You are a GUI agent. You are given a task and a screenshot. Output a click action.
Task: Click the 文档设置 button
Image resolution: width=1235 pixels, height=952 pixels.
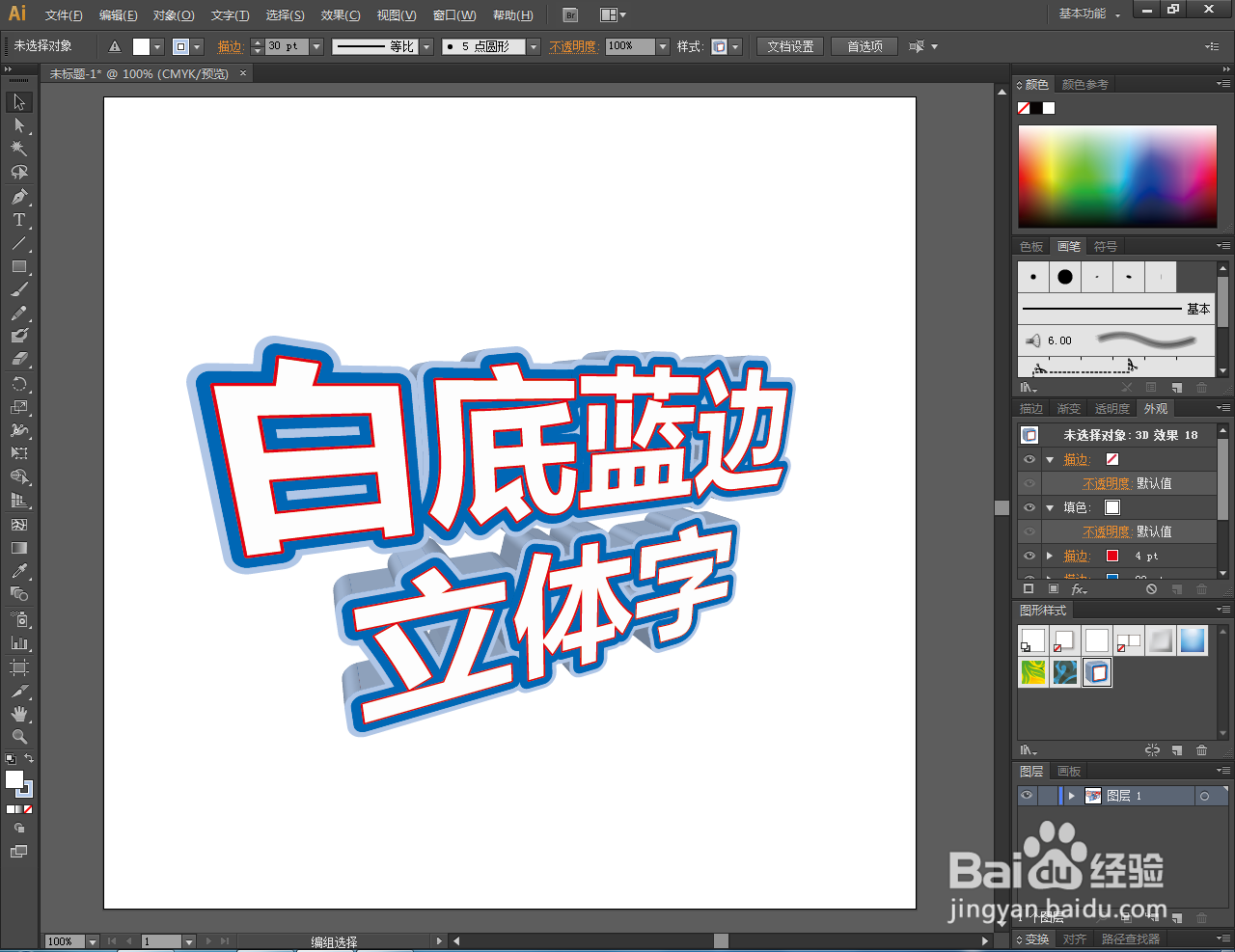tap(789, 45)
